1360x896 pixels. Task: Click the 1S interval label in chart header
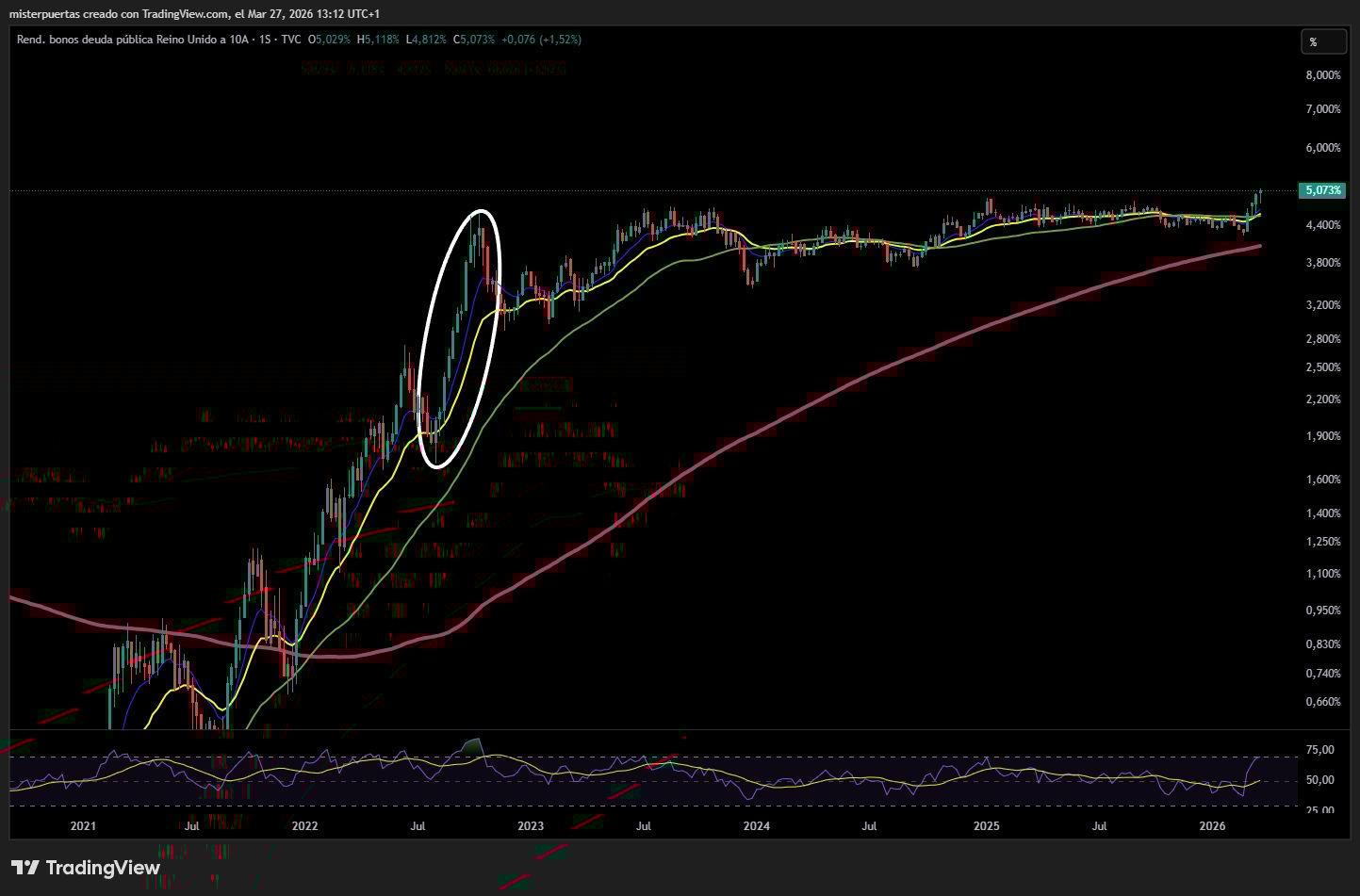pos(265,40)
